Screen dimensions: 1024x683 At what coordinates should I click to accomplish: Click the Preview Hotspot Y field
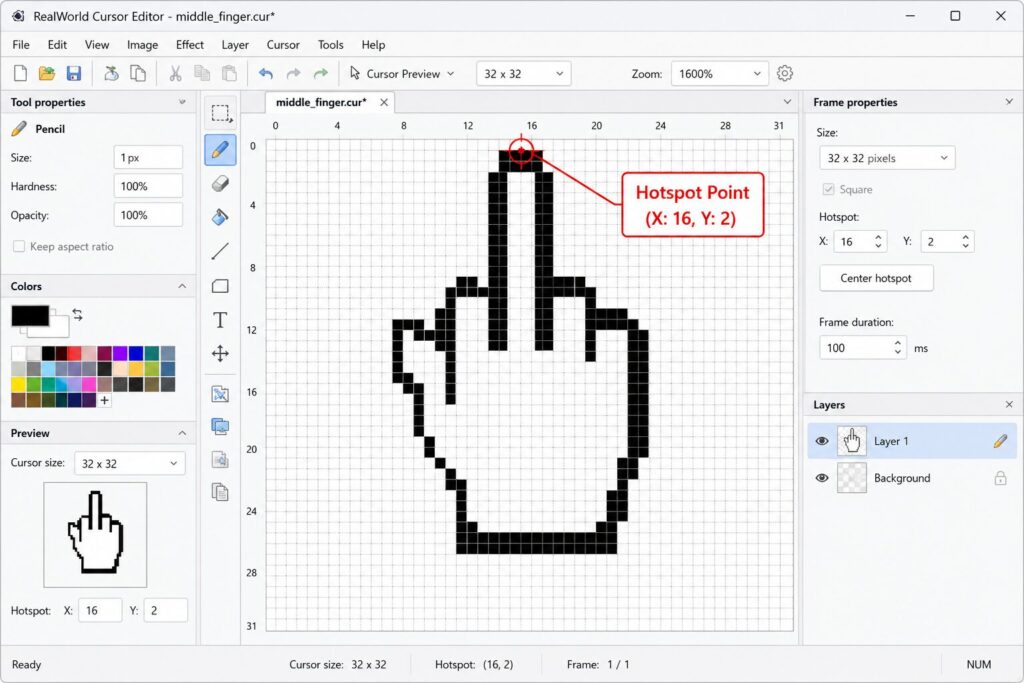click(165, 611)
